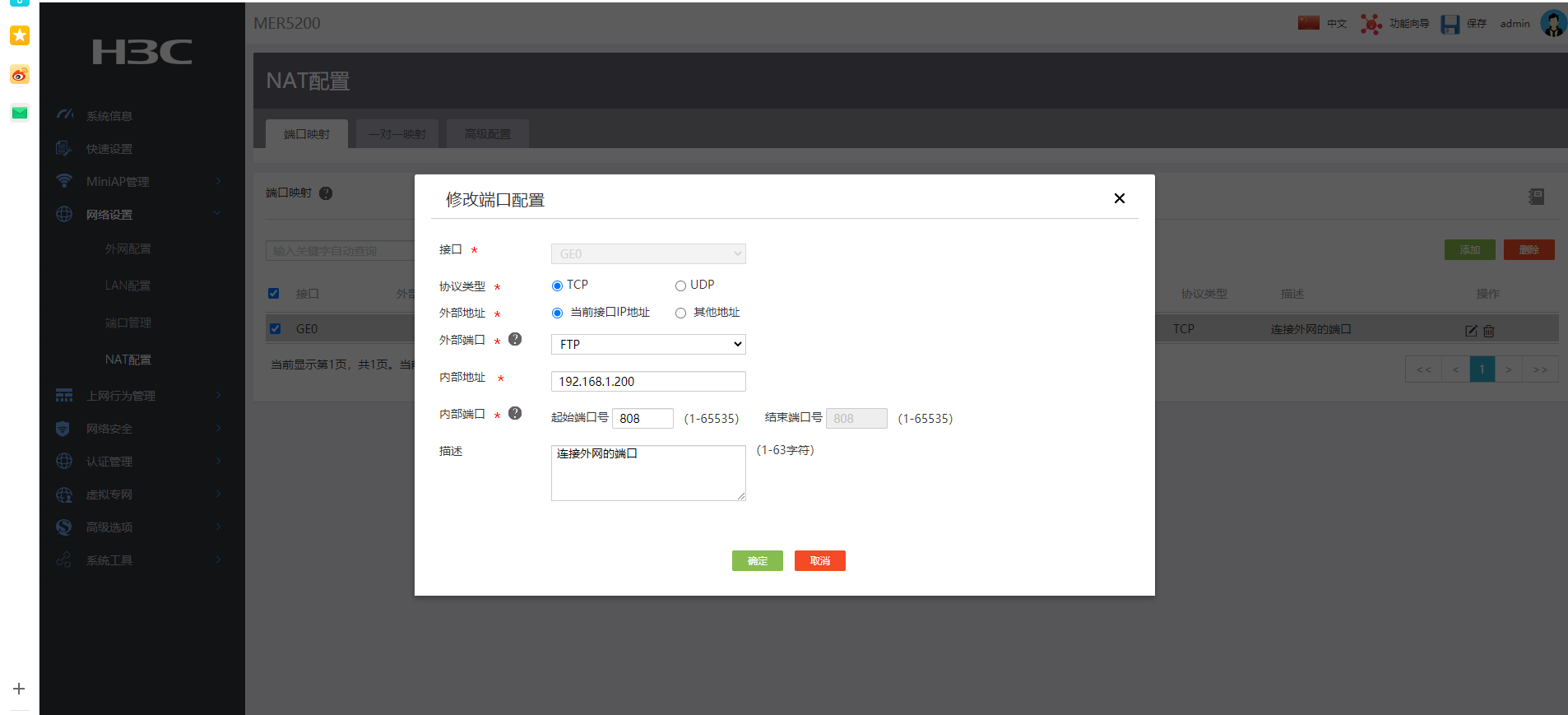Click the edit icon in the GE0 row

(x=1471, y=331)
